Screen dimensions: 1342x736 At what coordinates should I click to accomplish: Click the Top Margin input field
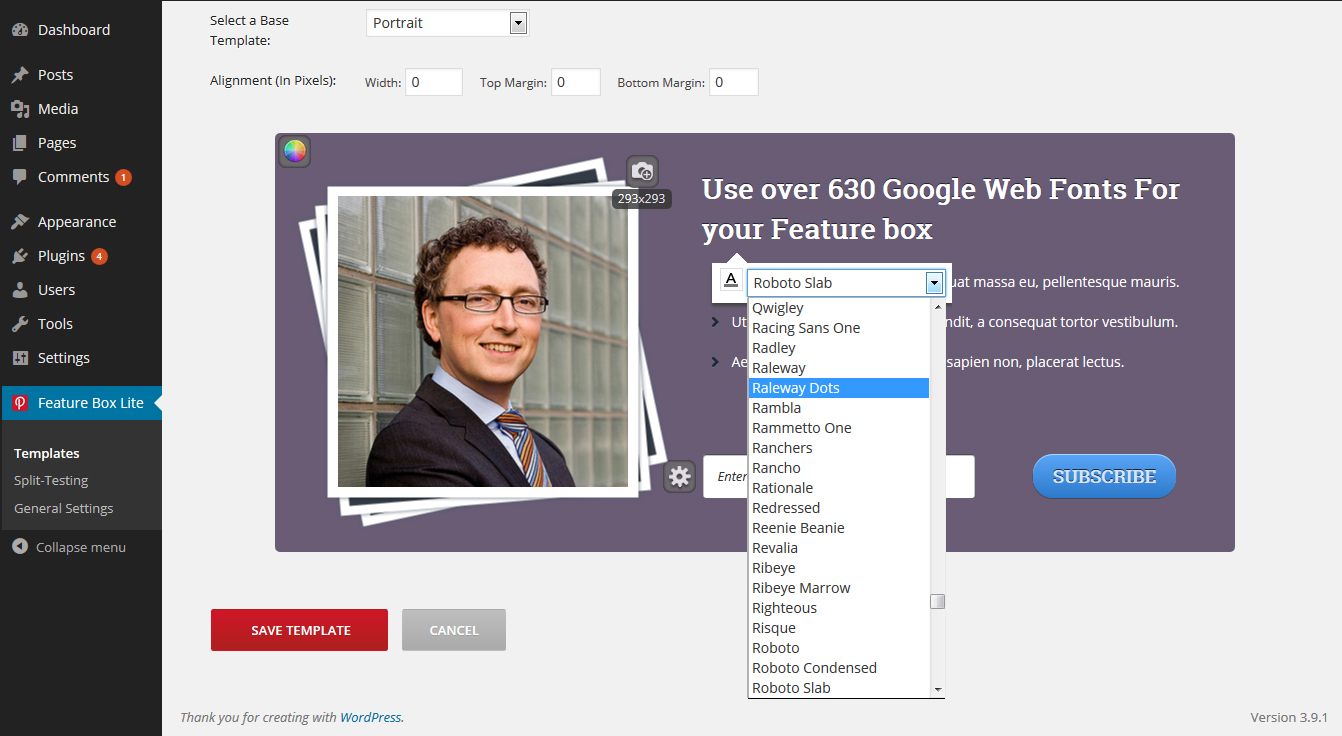576,82
